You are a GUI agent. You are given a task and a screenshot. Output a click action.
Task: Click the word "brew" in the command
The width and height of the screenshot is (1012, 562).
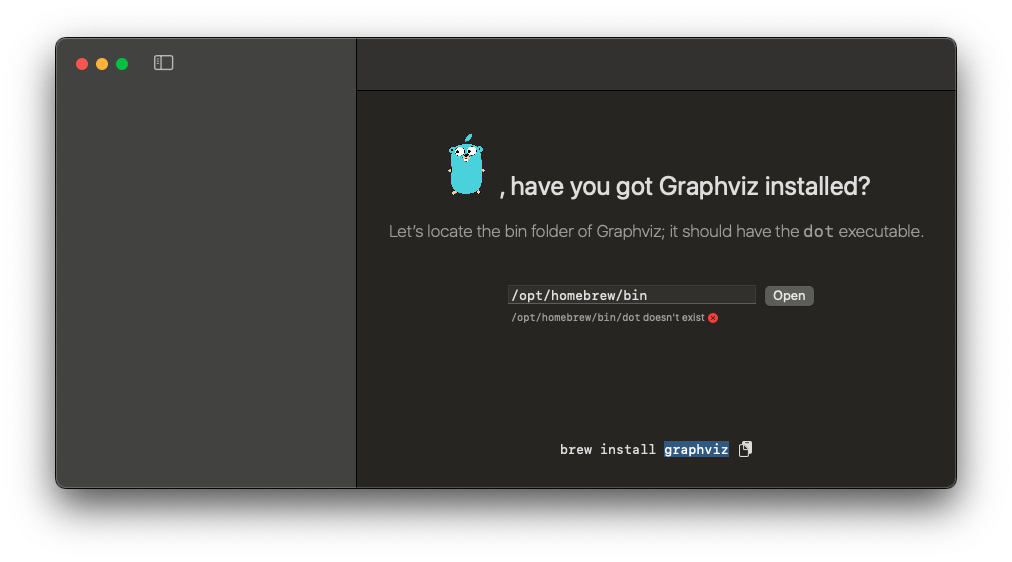576,450
